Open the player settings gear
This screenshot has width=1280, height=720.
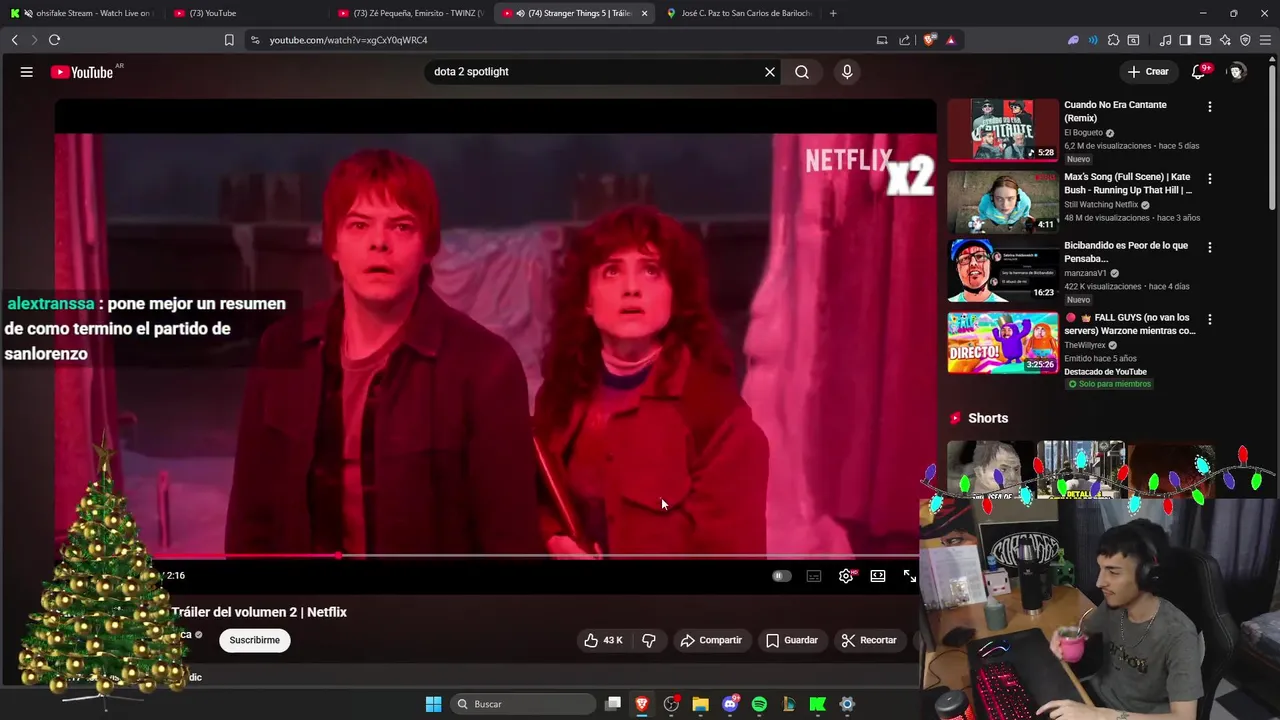point(846,576)
